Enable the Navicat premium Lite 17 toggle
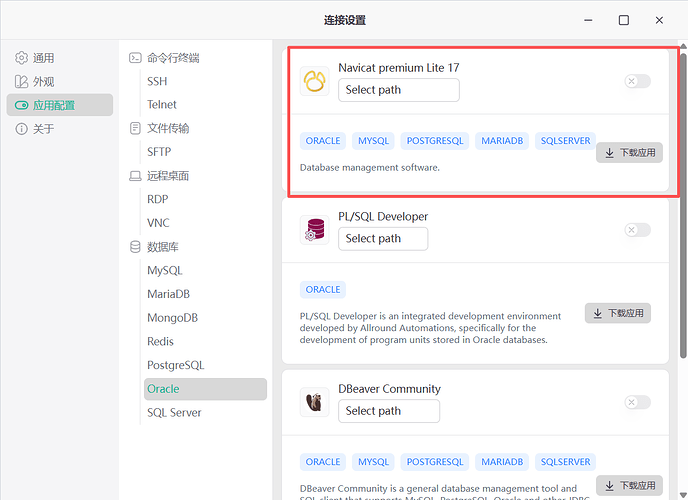Image resolution: width=688 pixels, height=500 pixels. (637, 81)
